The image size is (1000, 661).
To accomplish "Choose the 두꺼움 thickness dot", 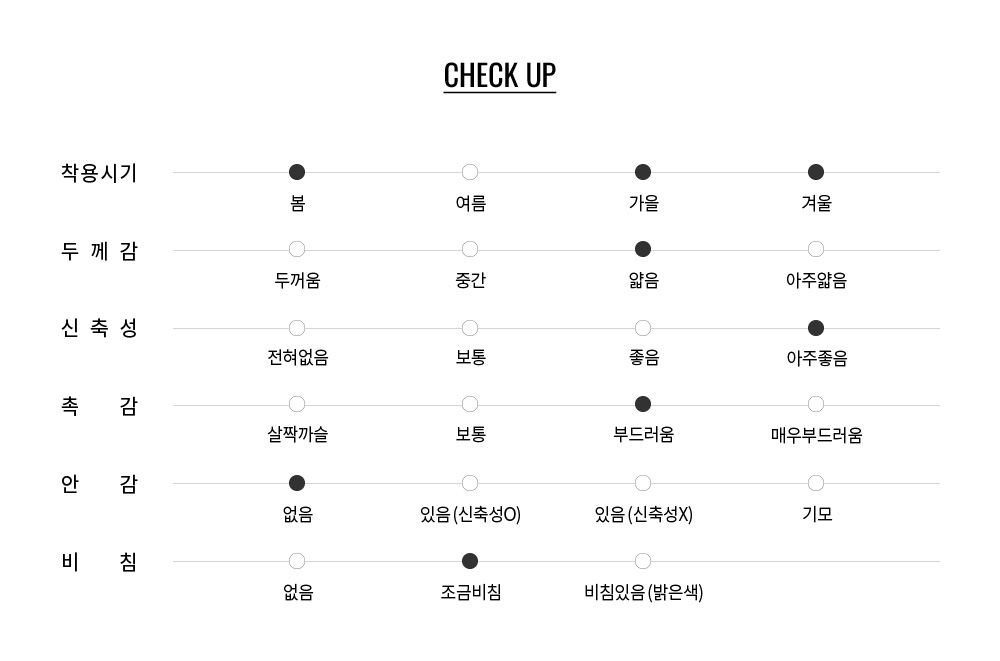I will click(x=297, y=249).
